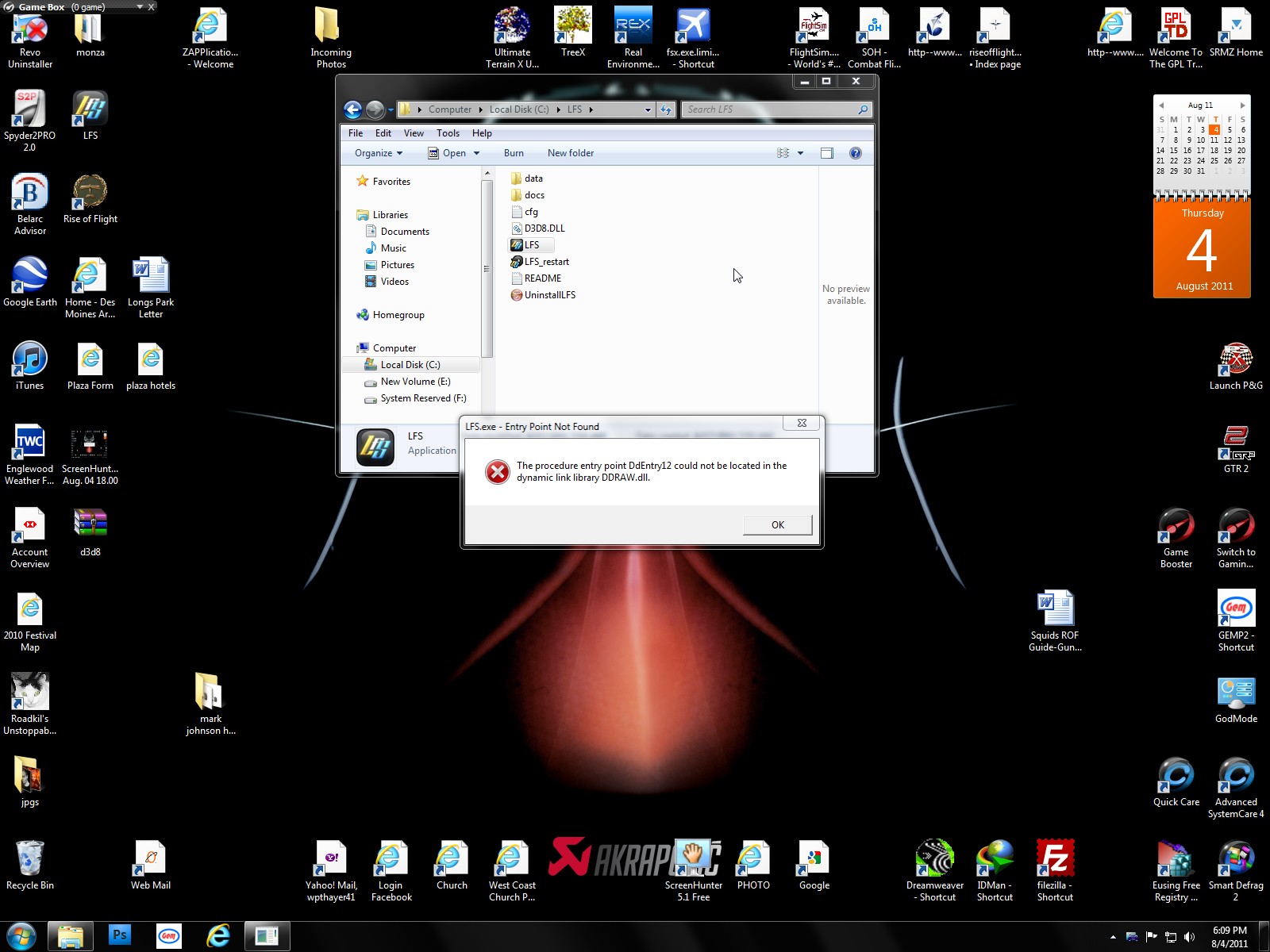Expand the Game Box dropdown arrow

(x=139, y=6)
